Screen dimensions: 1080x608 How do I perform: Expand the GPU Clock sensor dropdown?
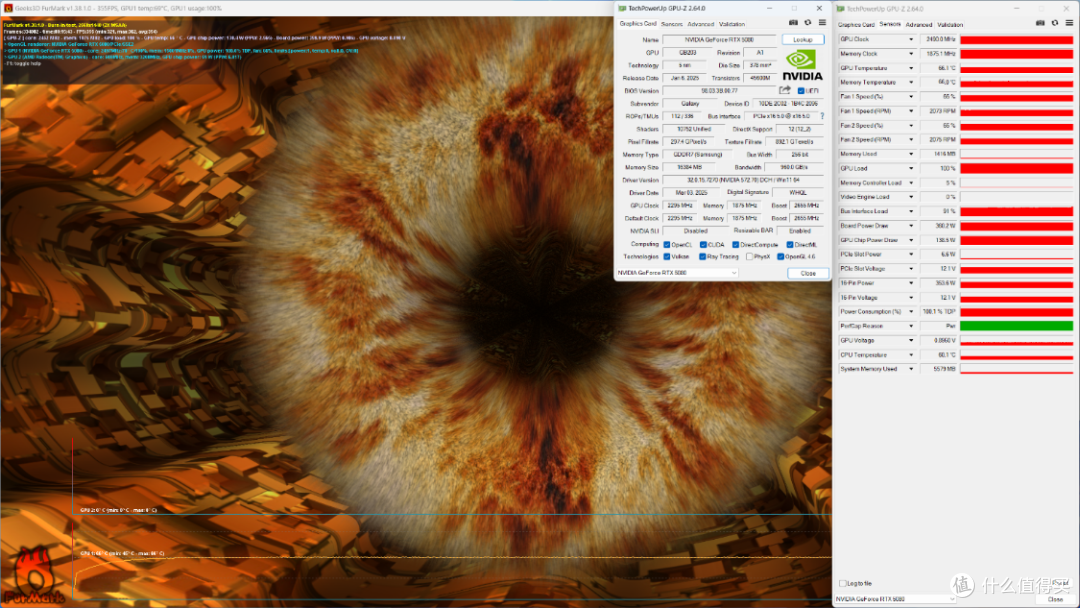[911, 39]
